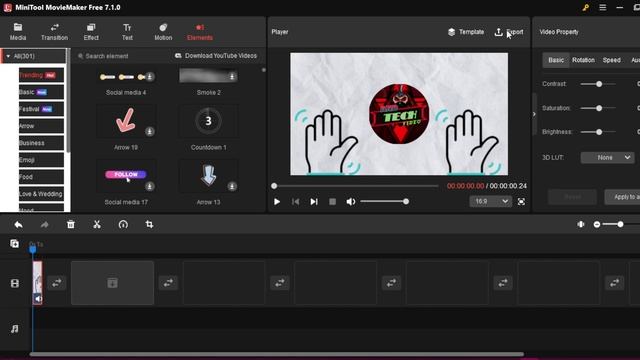Click the key upgrade icon
This screenshot has width=640, height=360.
tap(586, 7)
